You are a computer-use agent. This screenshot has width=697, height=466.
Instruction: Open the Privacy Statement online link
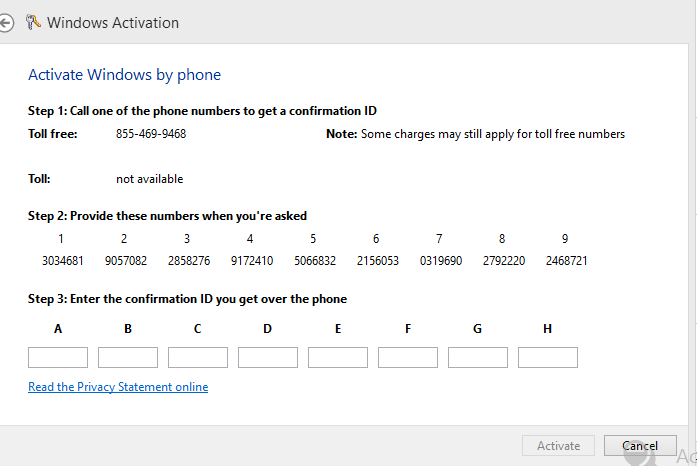coord(118,387)
